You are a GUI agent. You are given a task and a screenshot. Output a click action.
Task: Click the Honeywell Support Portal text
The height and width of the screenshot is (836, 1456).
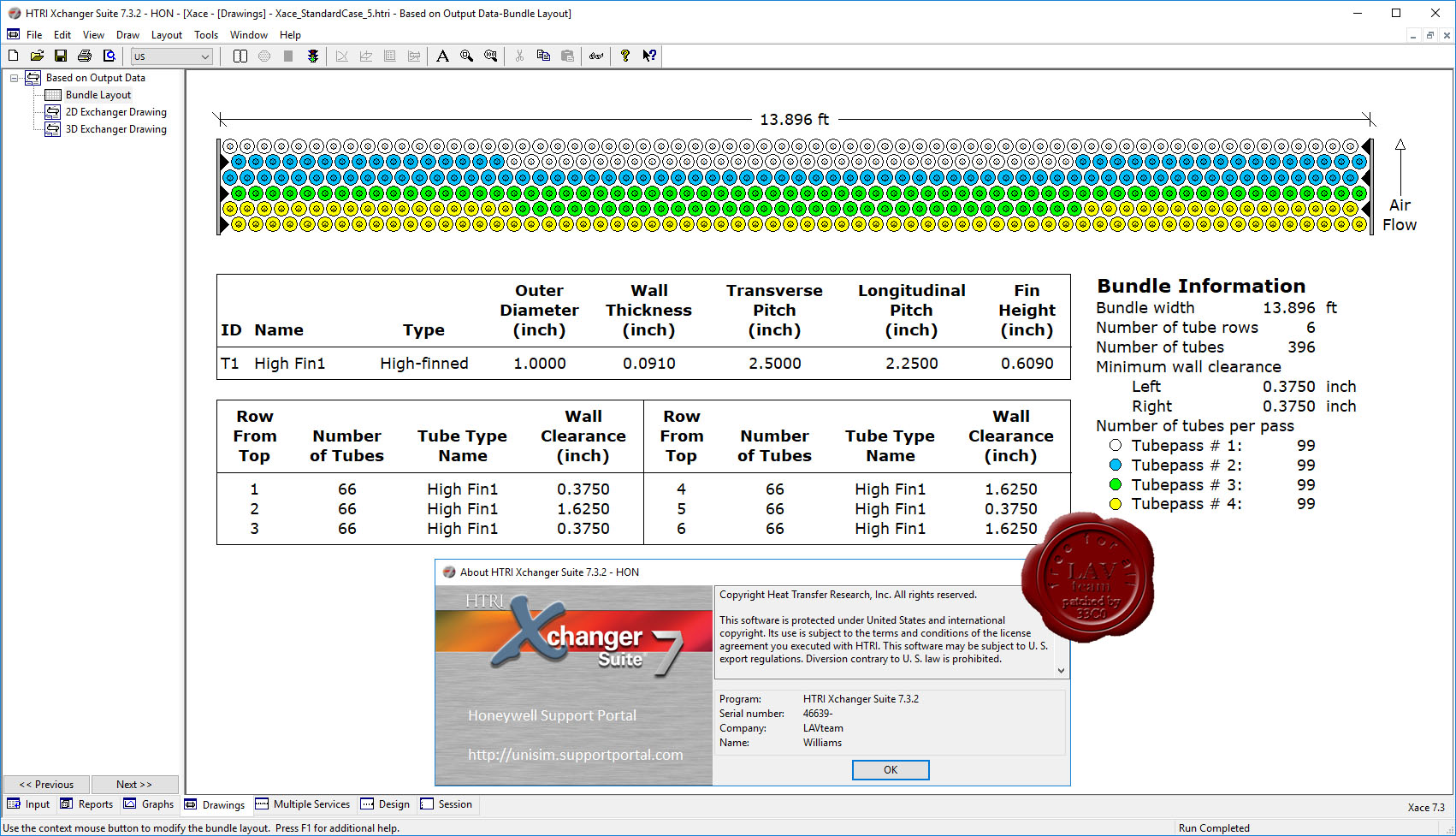552,715
